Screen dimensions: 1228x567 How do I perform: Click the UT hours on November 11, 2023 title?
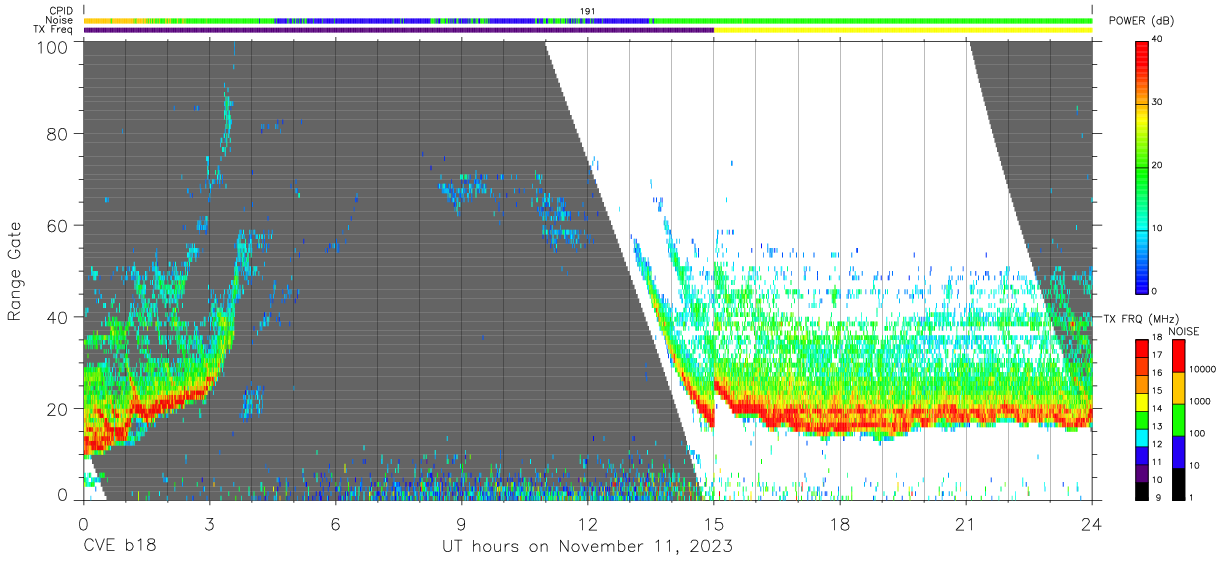point(587,547)
